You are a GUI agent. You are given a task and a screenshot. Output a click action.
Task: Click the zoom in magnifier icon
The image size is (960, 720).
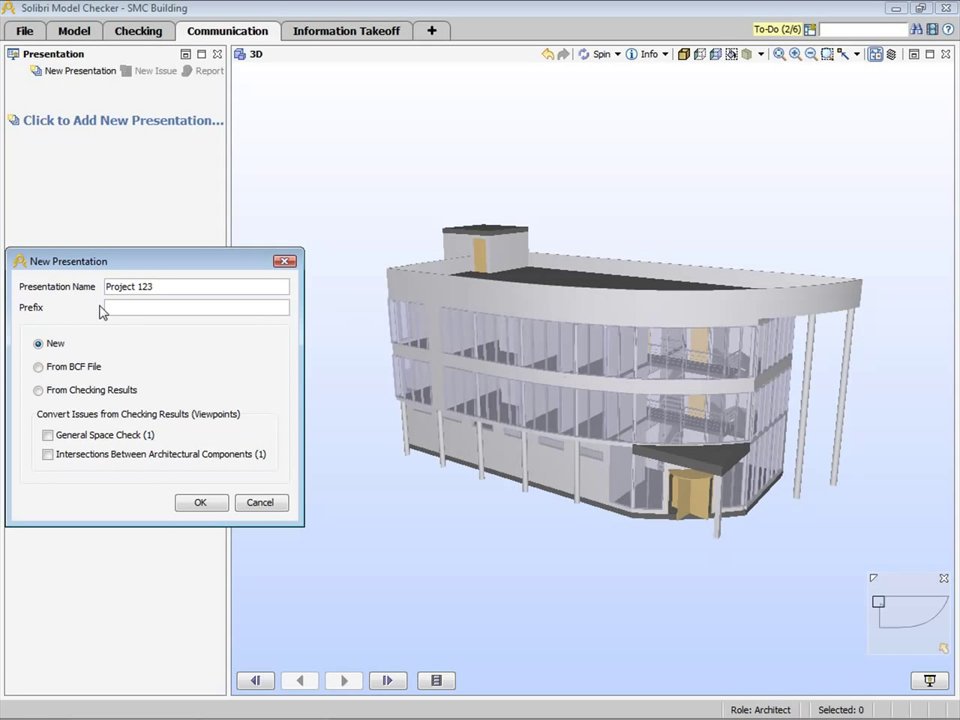795,54
